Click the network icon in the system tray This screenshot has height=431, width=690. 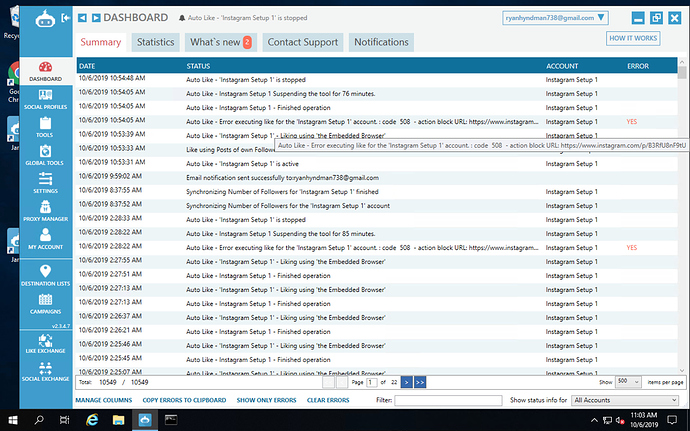[x=607, y=420]
